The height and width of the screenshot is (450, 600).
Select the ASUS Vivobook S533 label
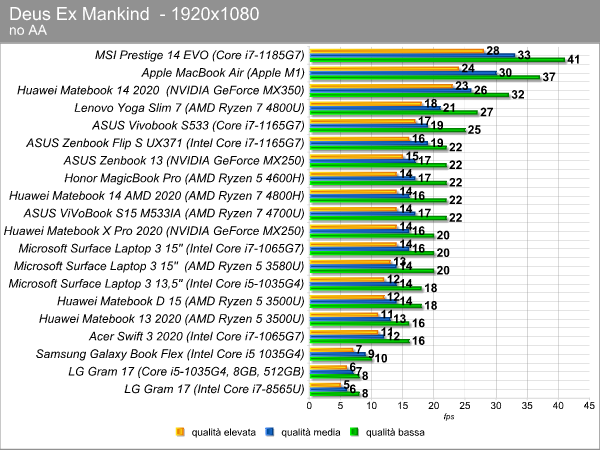coord(198,126)
